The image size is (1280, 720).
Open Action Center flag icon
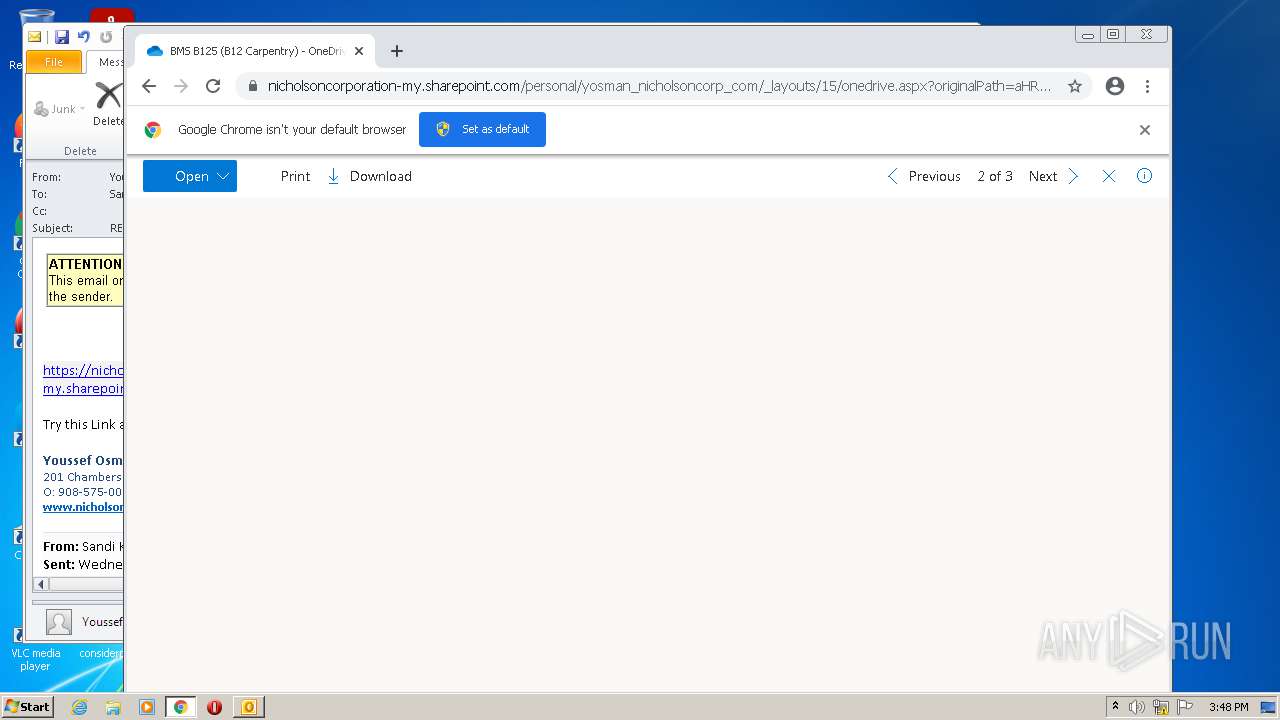(x=1185, y=707)
